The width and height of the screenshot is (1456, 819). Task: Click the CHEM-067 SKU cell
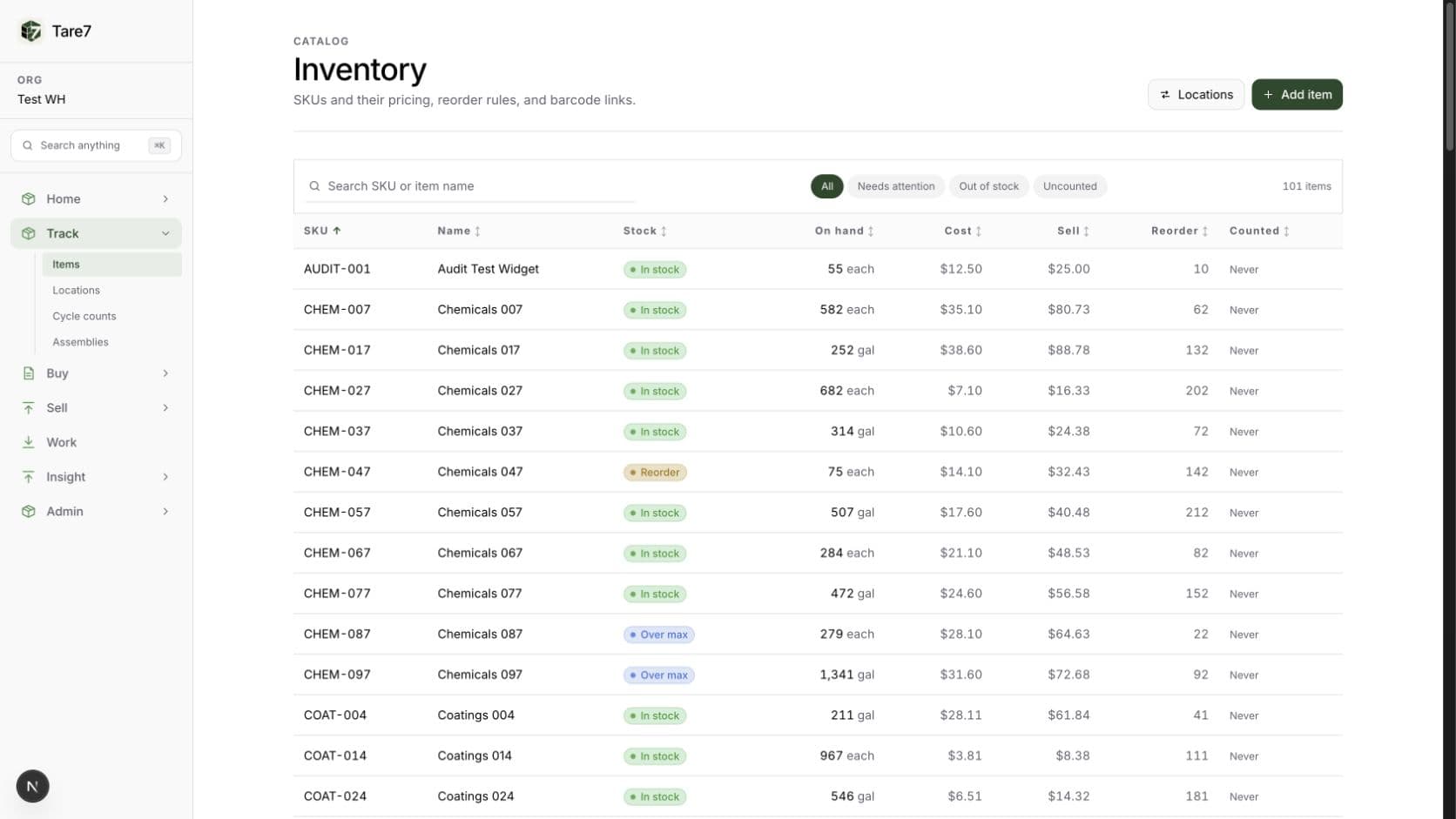point(337,553)
